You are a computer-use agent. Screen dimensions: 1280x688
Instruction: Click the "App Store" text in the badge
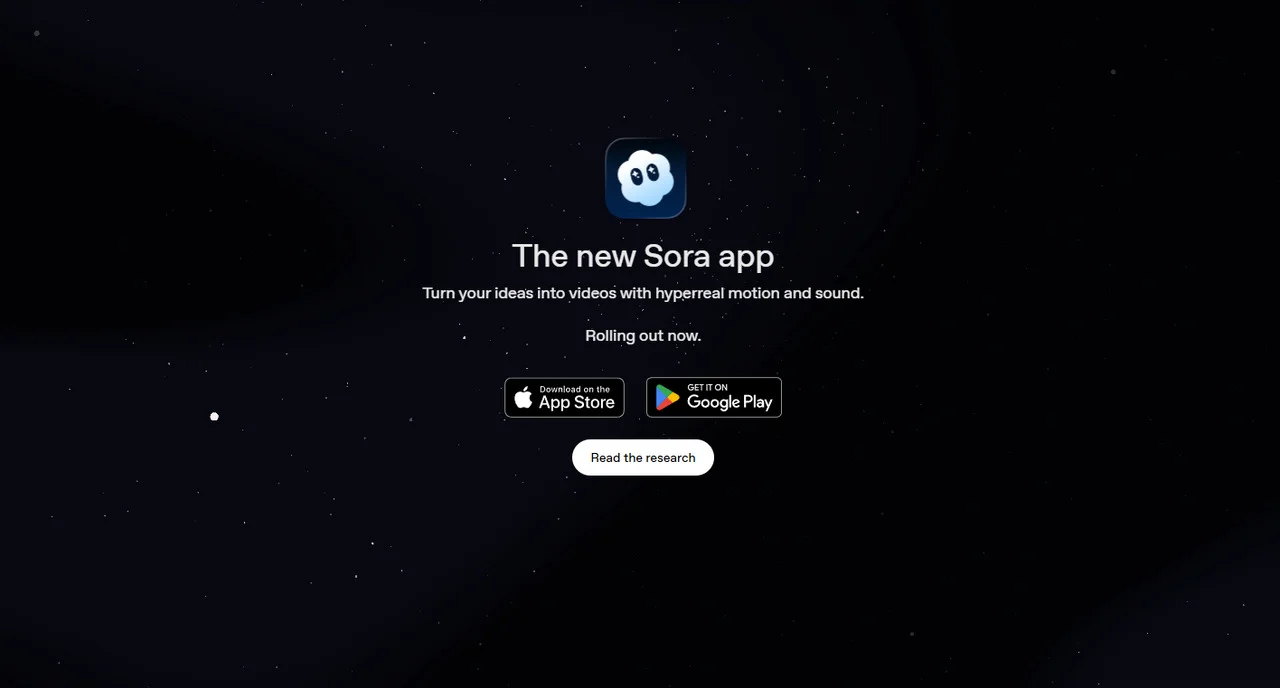tap(577, 403)
